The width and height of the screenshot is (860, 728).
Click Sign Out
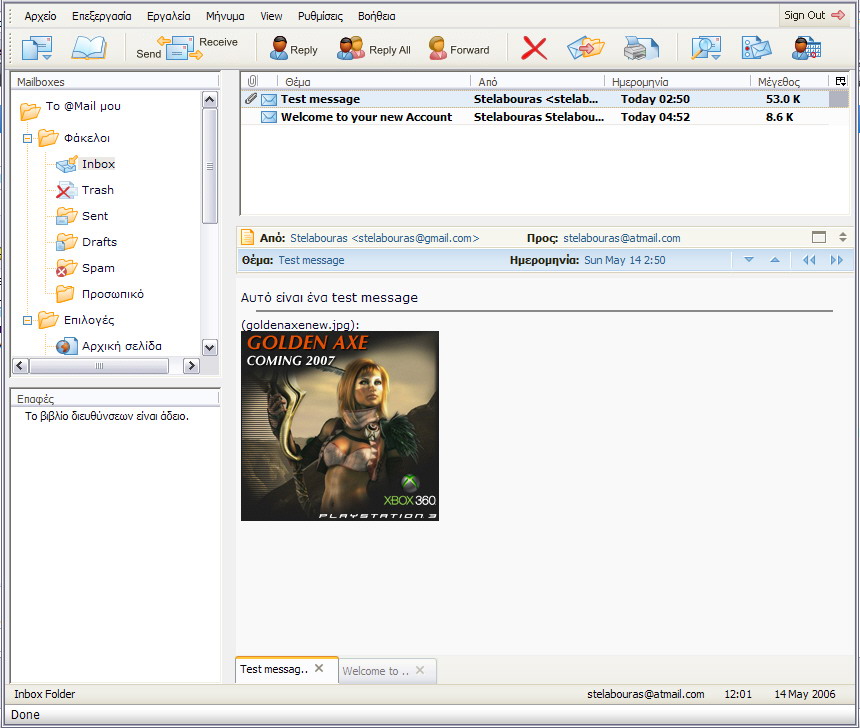click(814, 15)
